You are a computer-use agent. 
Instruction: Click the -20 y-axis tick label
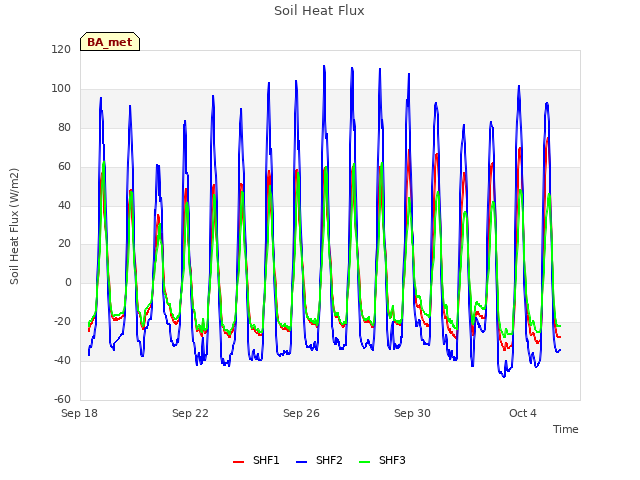pos(62,321)
